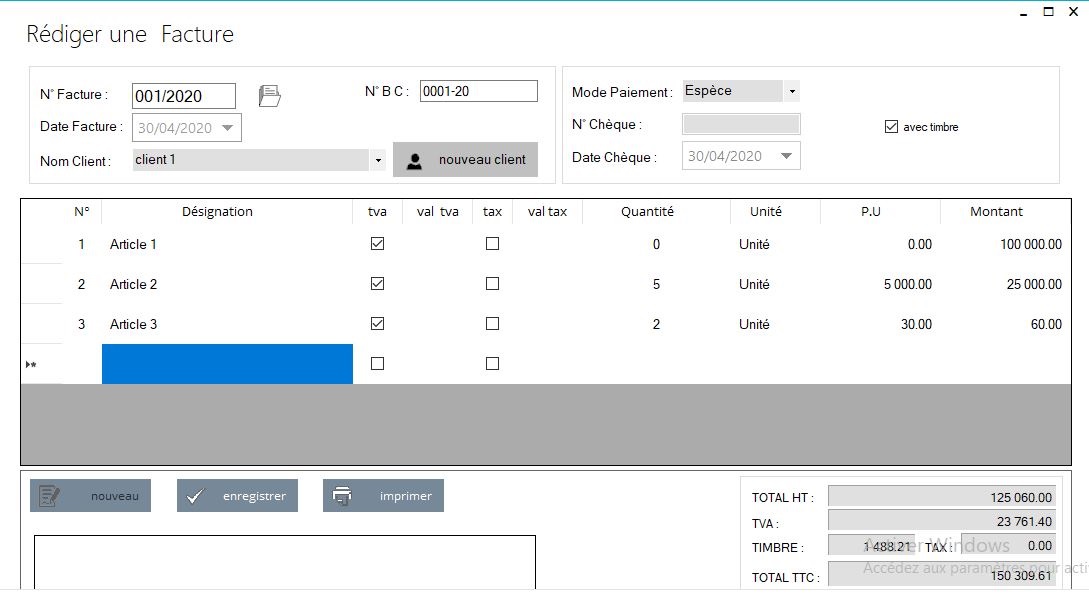The image size is (1089, 594).
Task: Open the Date Chèque date picker
Action: tap(786, 156)
